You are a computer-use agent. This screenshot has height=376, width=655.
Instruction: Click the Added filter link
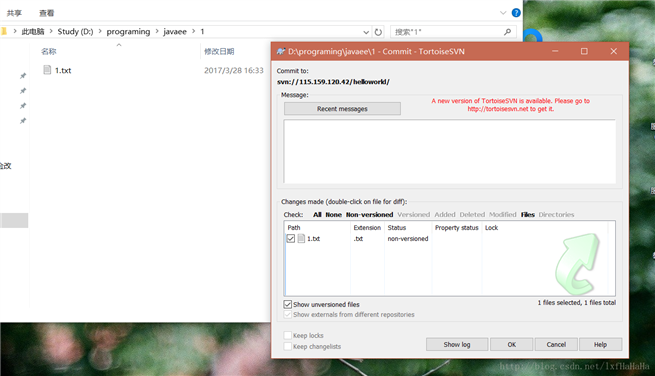coord(444,214)
